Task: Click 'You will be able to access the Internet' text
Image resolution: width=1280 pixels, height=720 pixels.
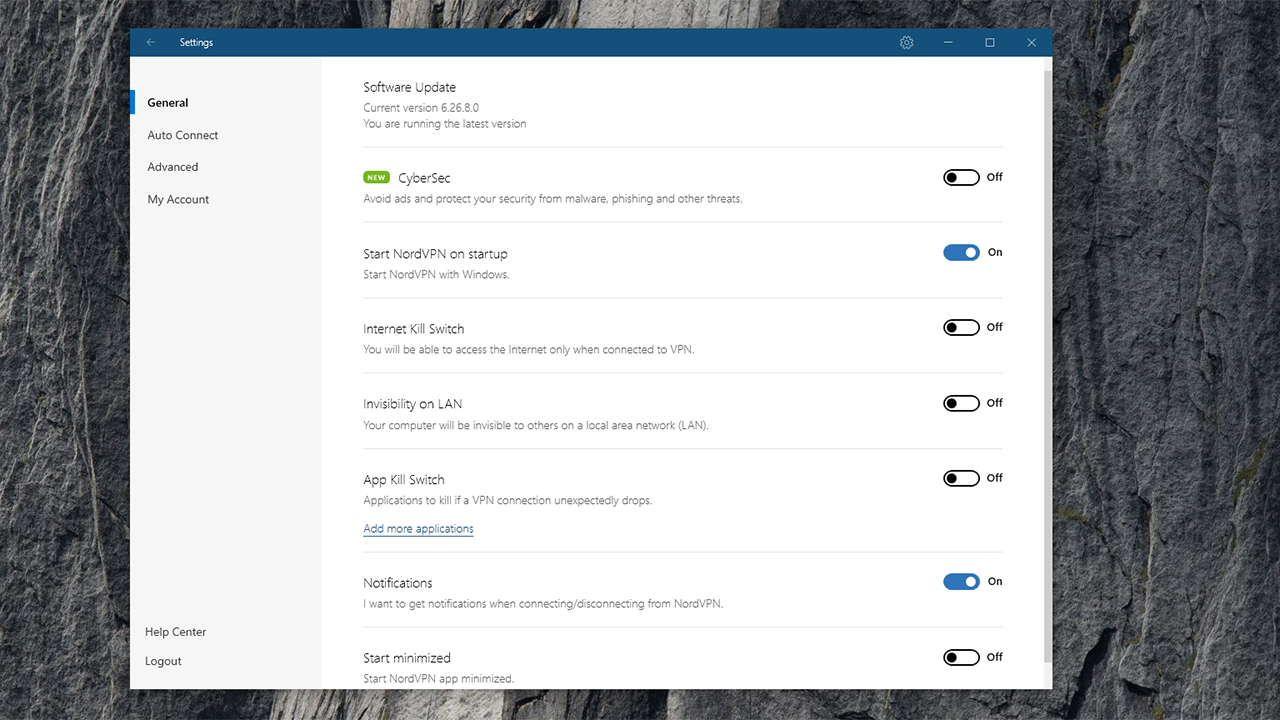Action: [528, 350]
